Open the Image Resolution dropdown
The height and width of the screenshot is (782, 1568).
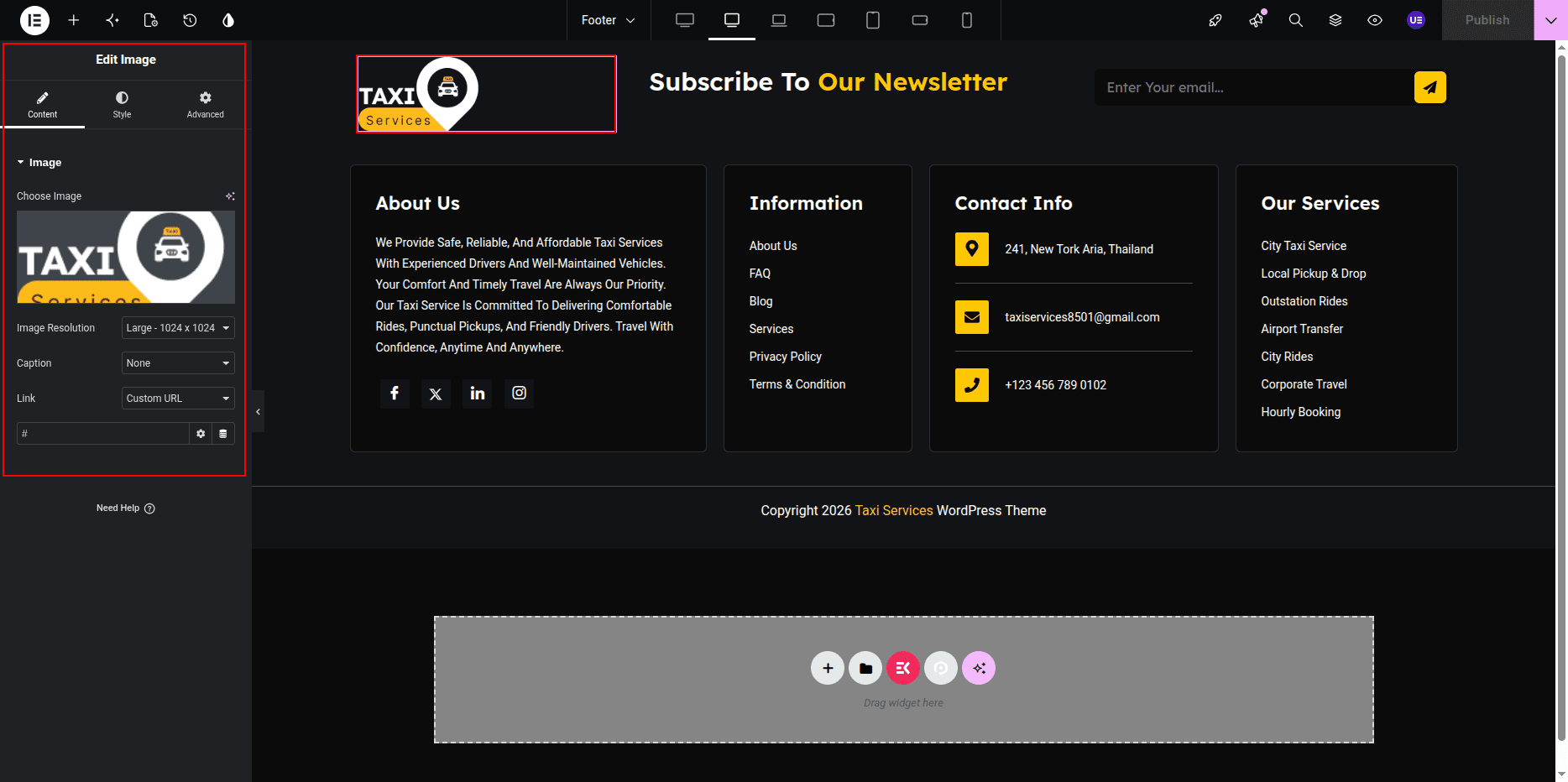tap(178, 328)
